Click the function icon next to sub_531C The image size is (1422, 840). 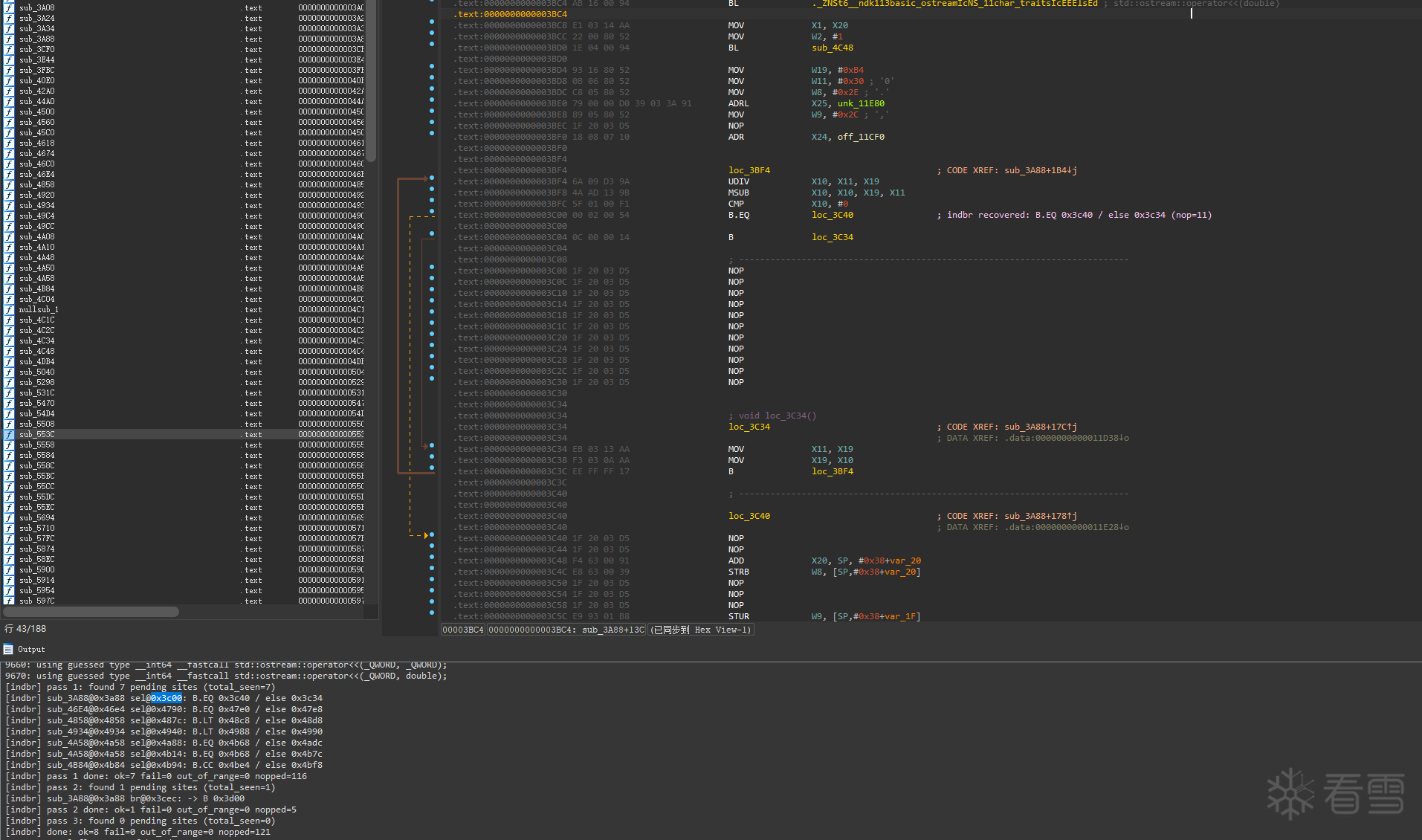point(10,392)
